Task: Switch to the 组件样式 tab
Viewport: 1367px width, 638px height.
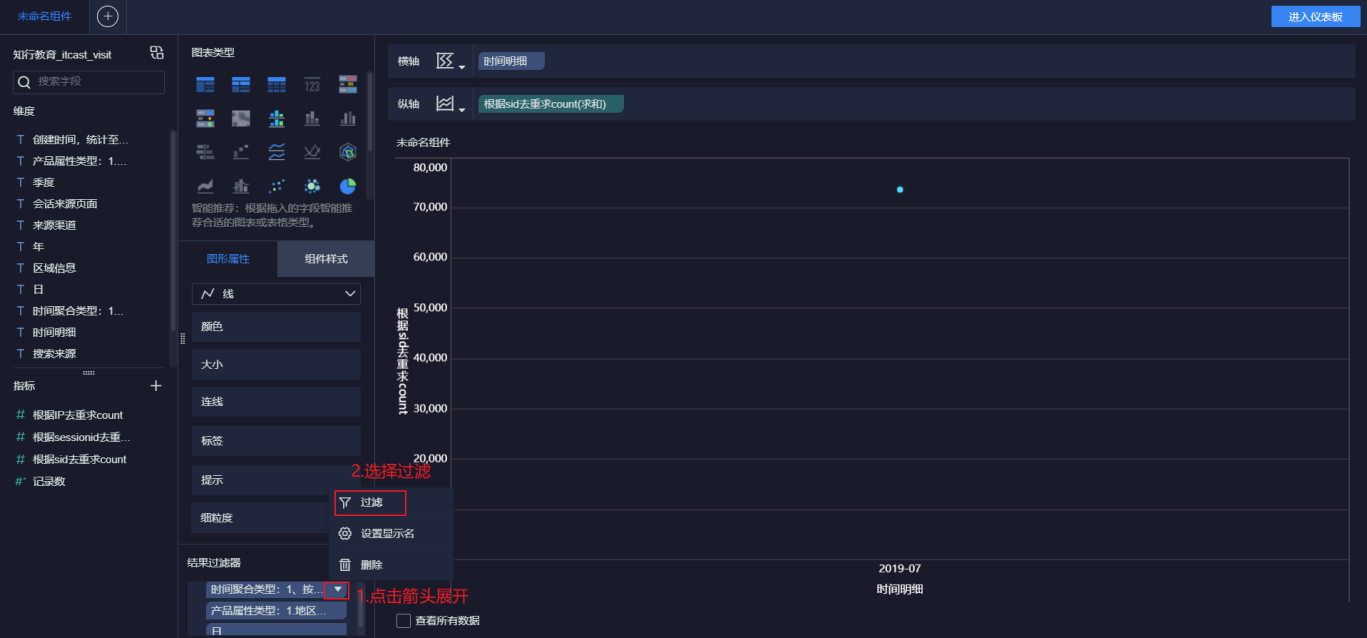Action: (x=326, y=259)
